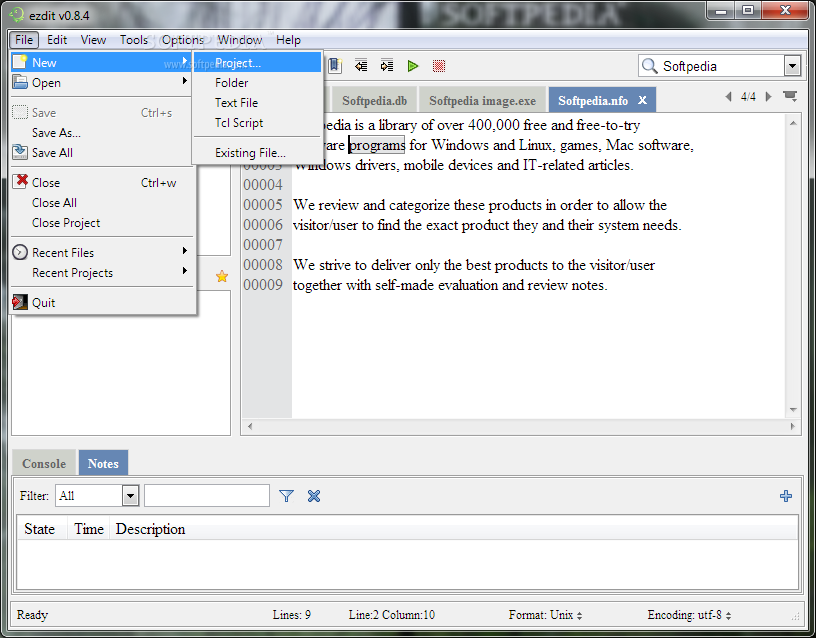816x638 pixels.
Task: Expand the Recent Projects submenu
Action: (102, 273)
